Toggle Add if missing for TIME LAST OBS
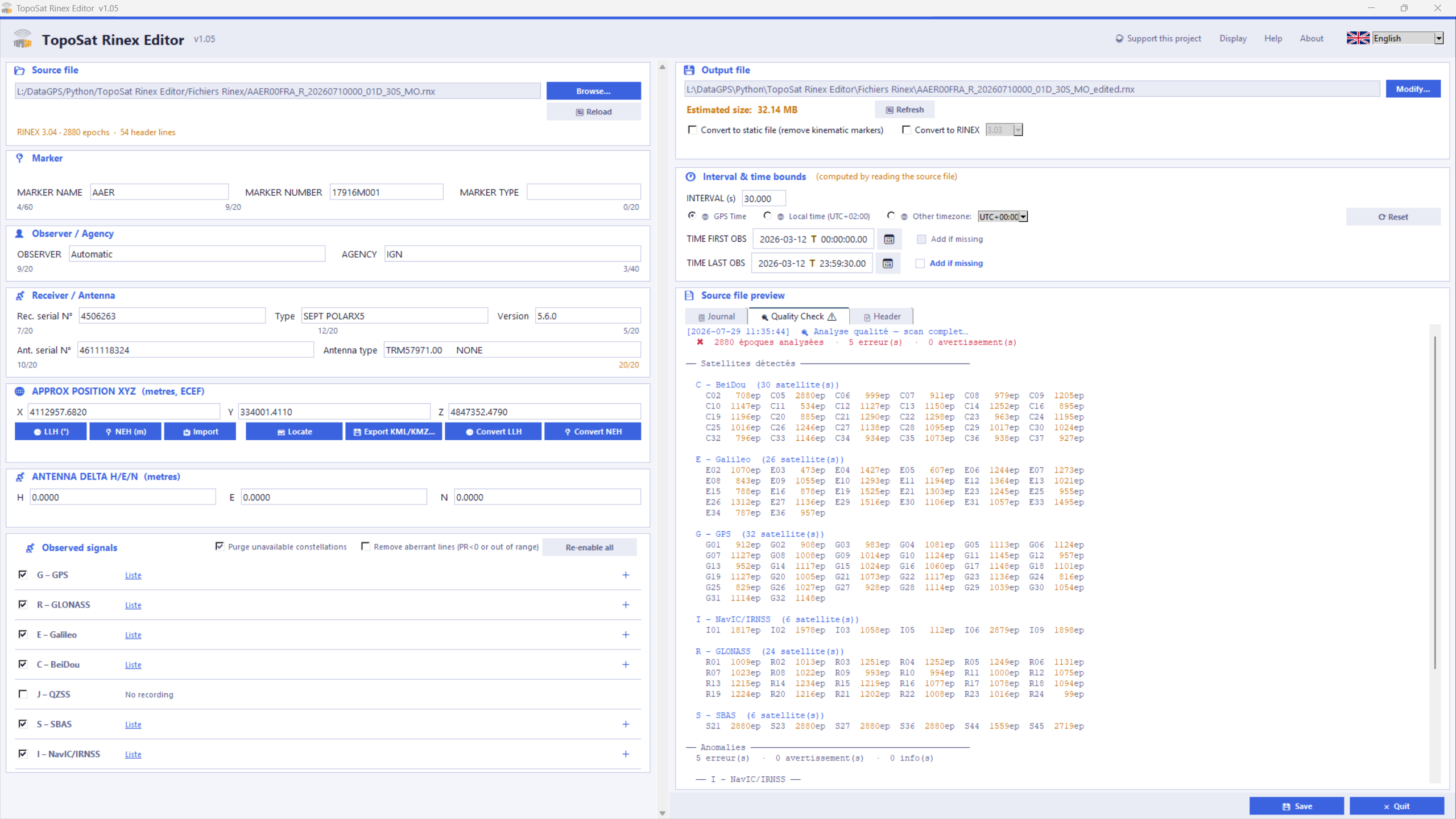 pos(920,263)
